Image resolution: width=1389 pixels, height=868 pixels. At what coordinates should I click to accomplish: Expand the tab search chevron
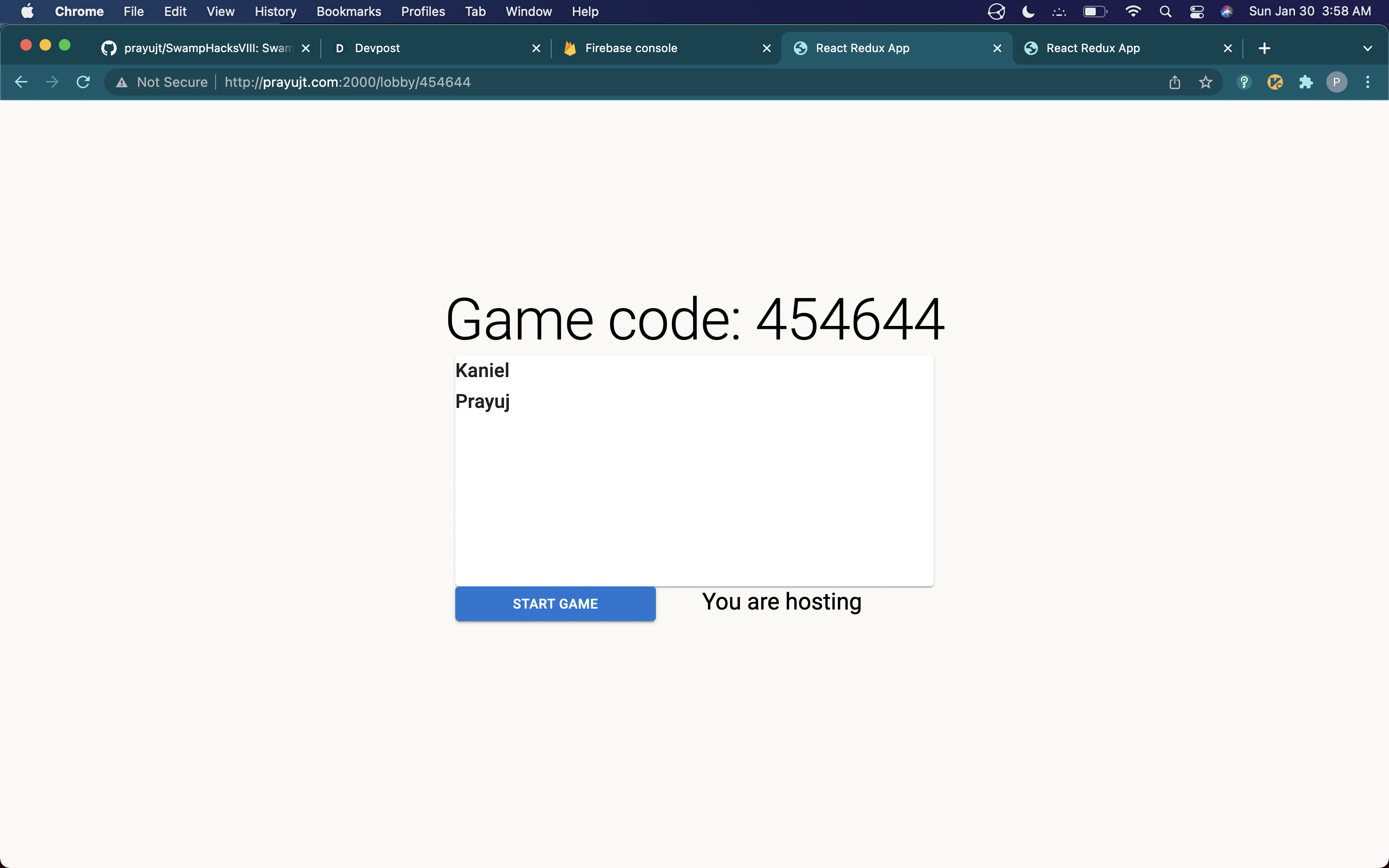click(1367, 48)
